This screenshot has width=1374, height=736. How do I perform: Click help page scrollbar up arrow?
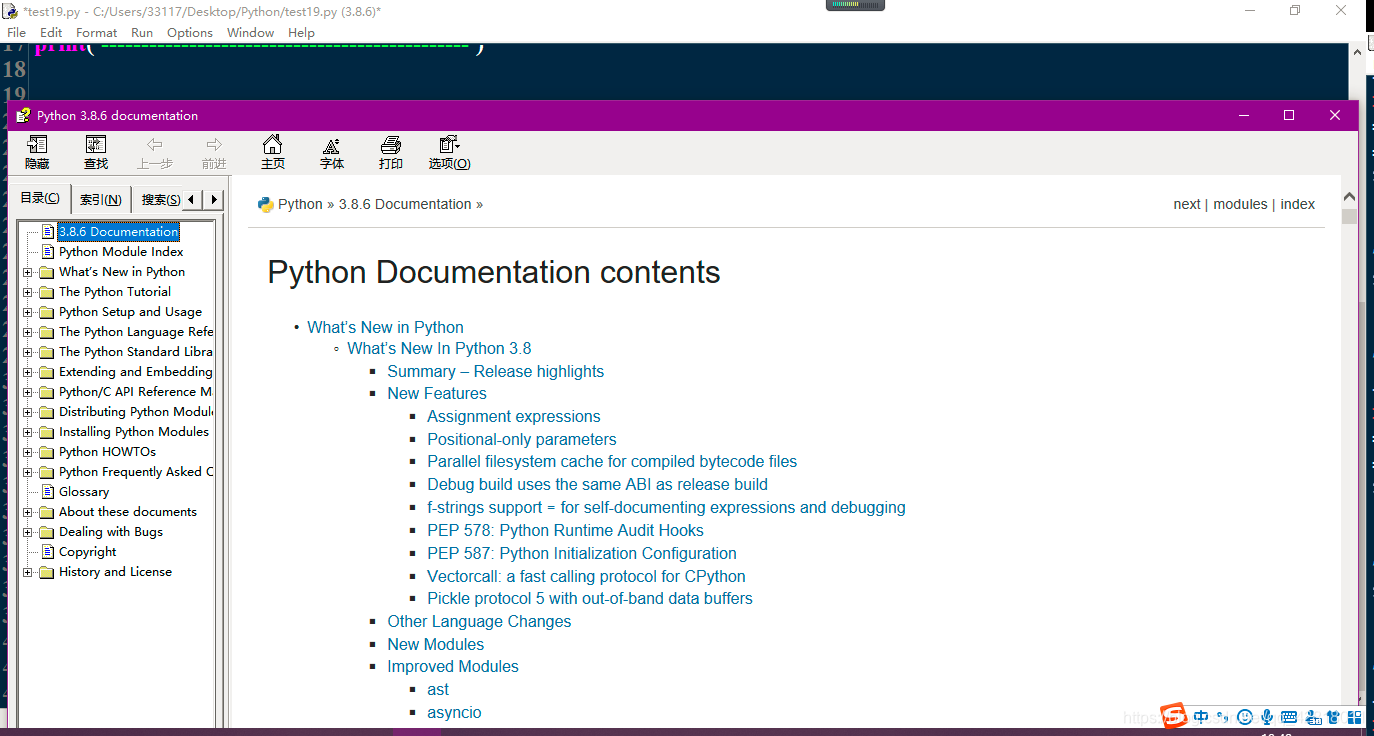coord(1349,197)
